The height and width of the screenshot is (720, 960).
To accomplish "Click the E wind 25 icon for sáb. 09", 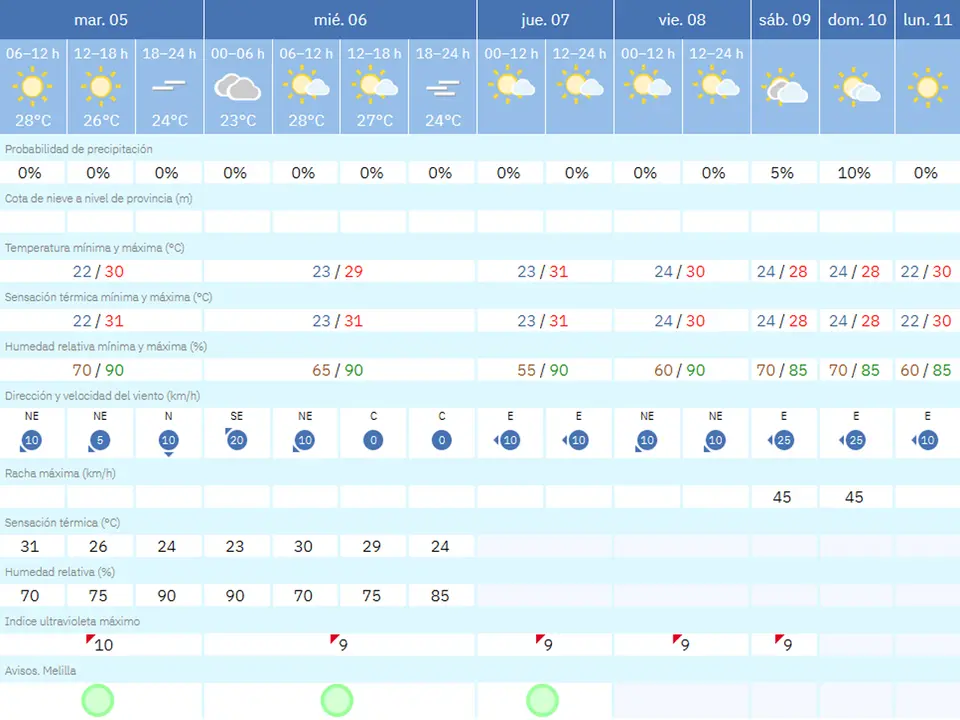I will click(x=782, y=440).
